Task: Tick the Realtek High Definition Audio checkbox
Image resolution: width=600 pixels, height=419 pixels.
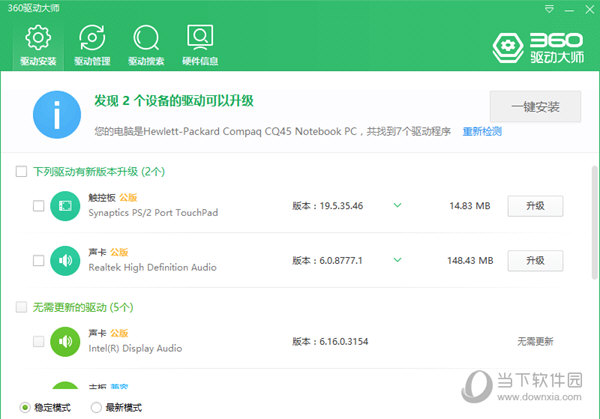Action: (38, 261)
